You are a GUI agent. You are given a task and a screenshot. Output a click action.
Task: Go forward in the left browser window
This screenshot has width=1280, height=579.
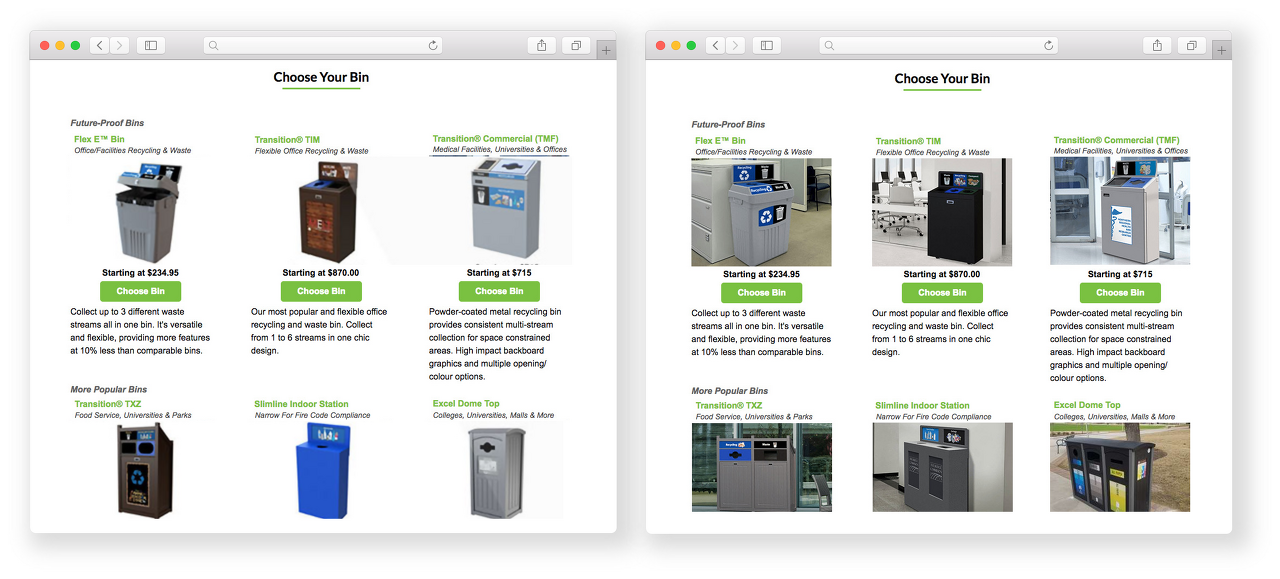[x=120, y=45]
